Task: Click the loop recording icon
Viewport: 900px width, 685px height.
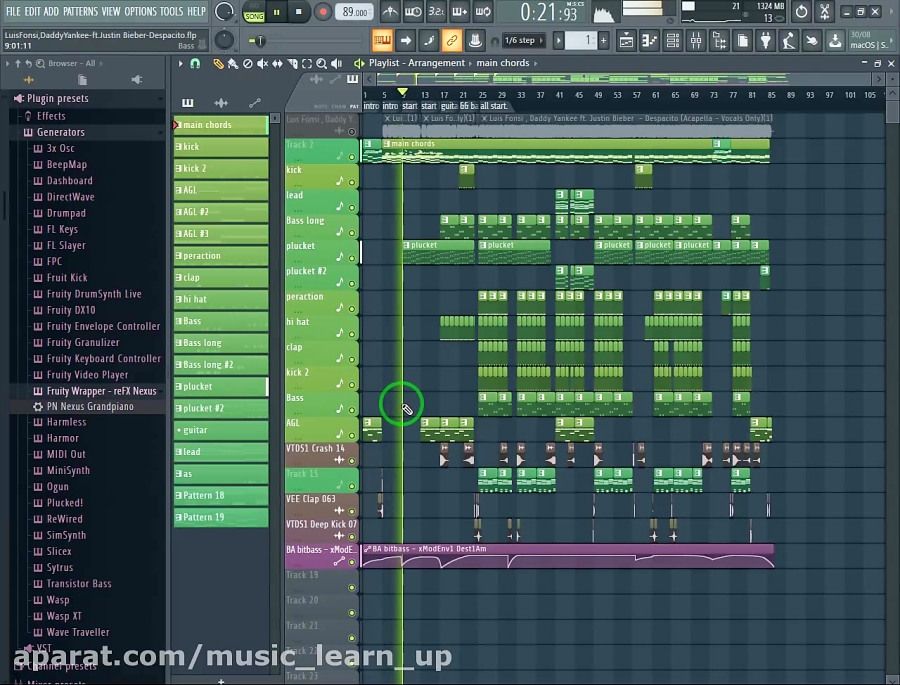Action: click(483, 11)
